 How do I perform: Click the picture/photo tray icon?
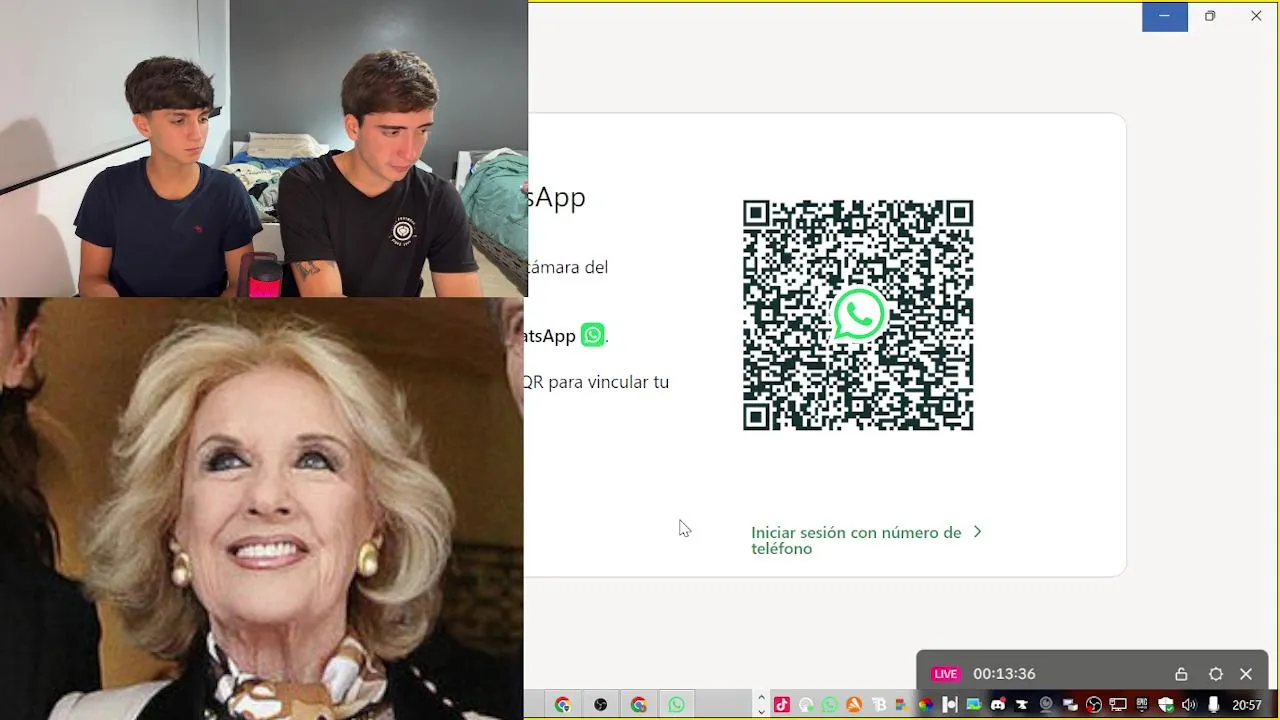pos(974,705)
